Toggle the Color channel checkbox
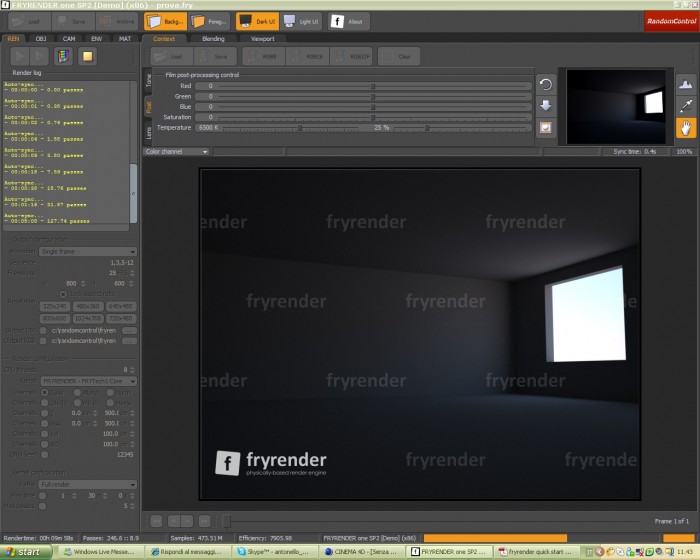 pos(45,393)
